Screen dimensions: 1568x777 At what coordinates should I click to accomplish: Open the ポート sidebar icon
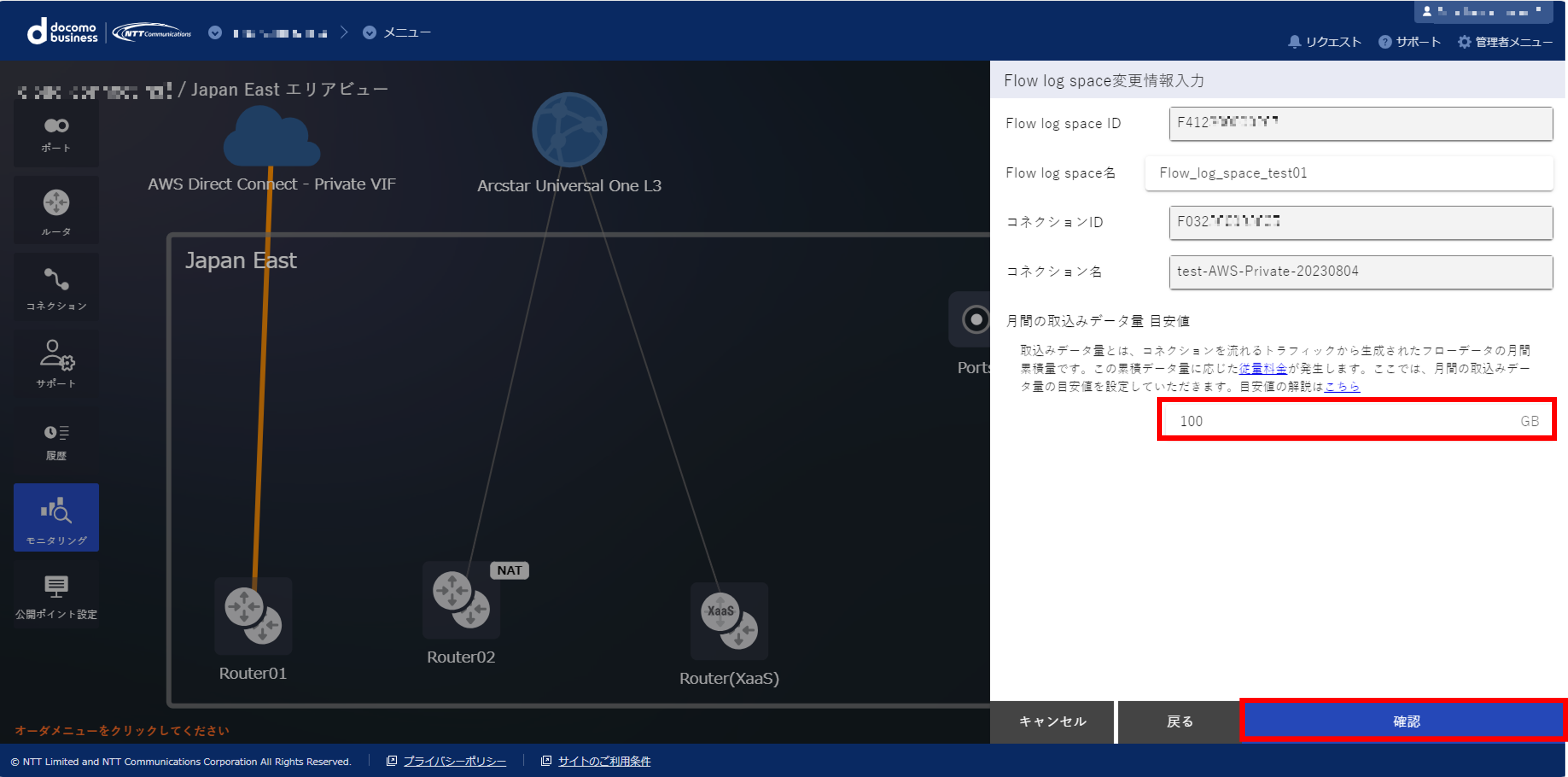tap(56, 134)
